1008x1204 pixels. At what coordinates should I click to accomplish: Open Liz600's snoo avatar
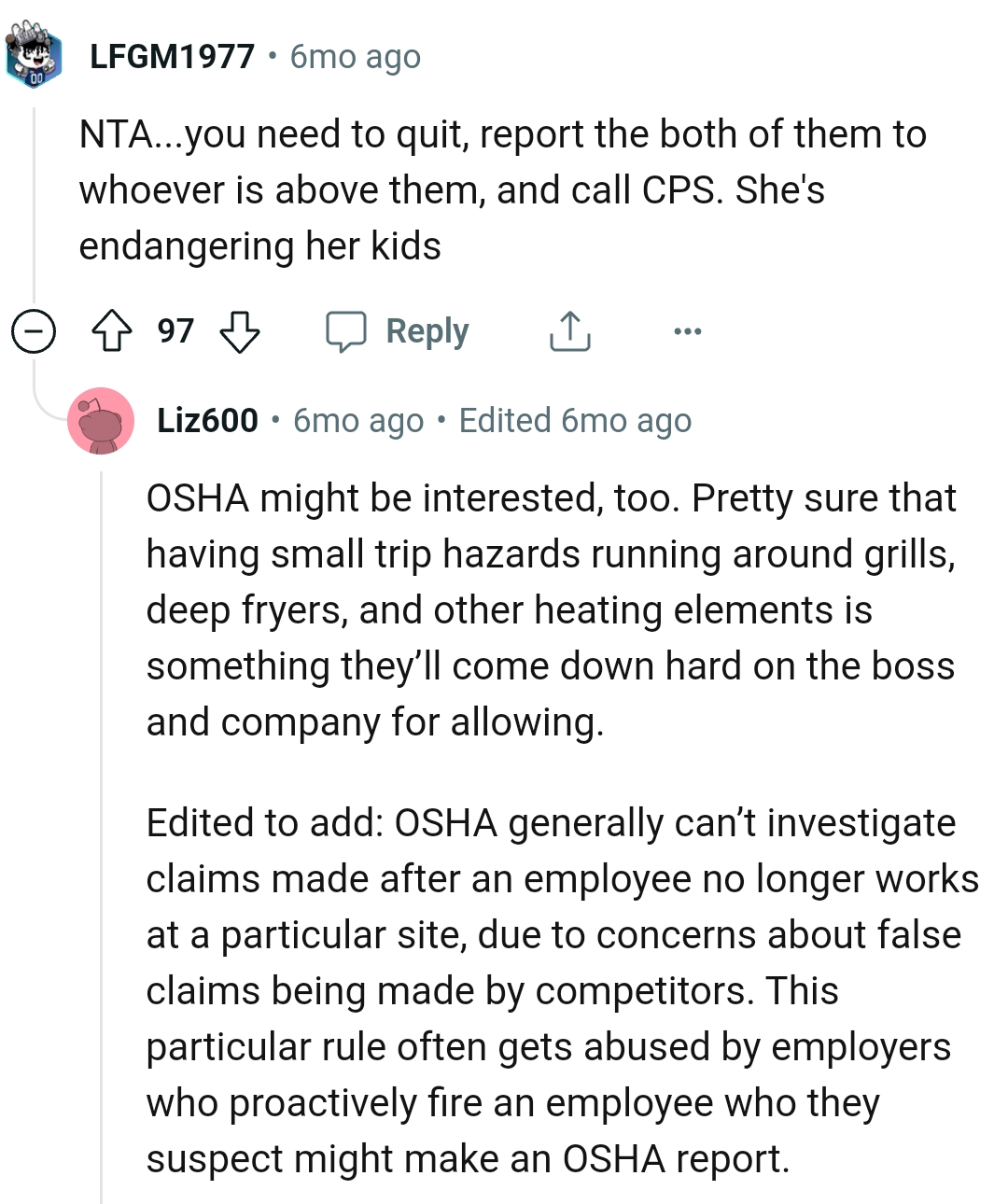point(102,420)
